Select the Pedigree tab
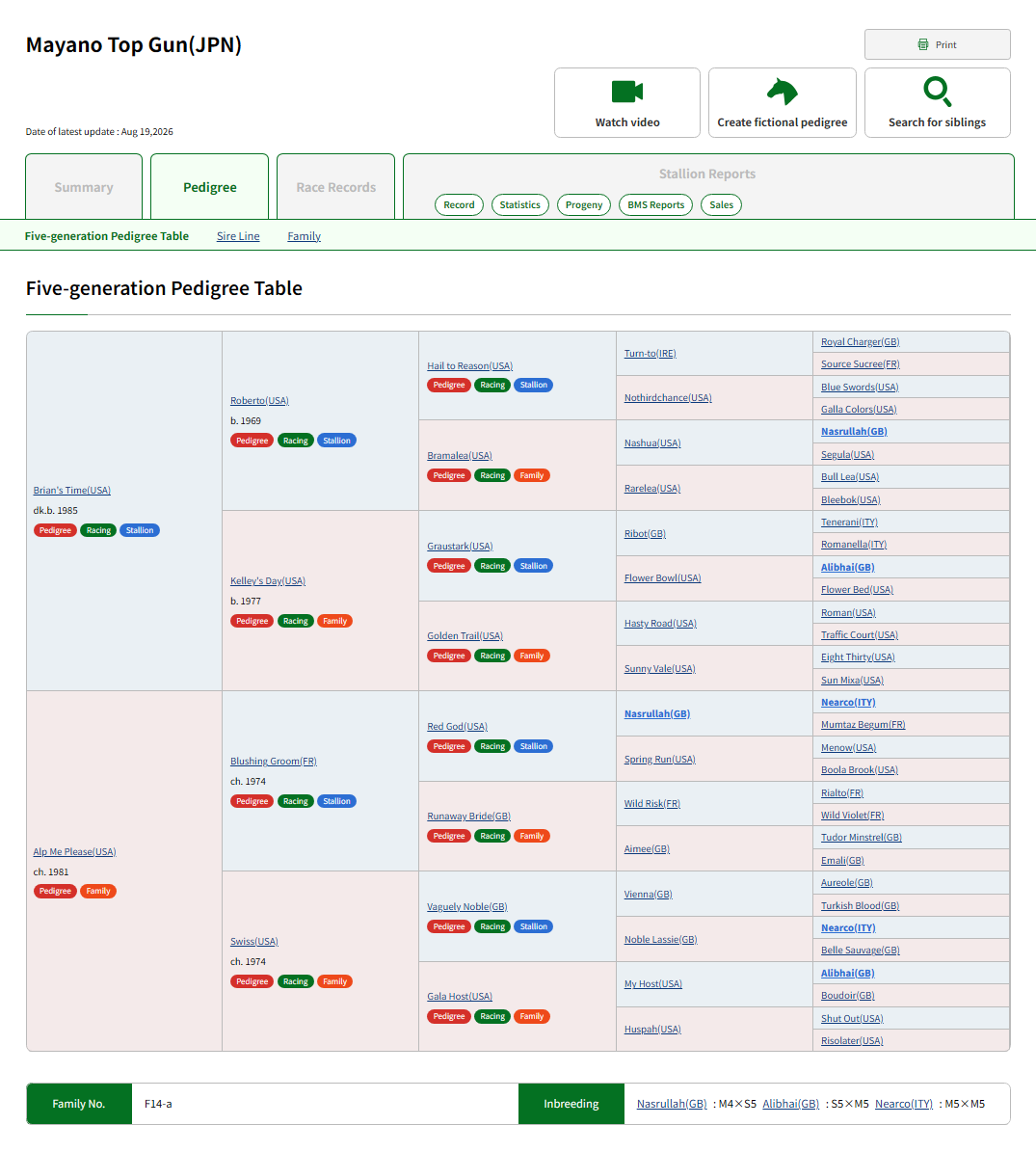The image size is (1036, 1152). (x=209, y=187)
